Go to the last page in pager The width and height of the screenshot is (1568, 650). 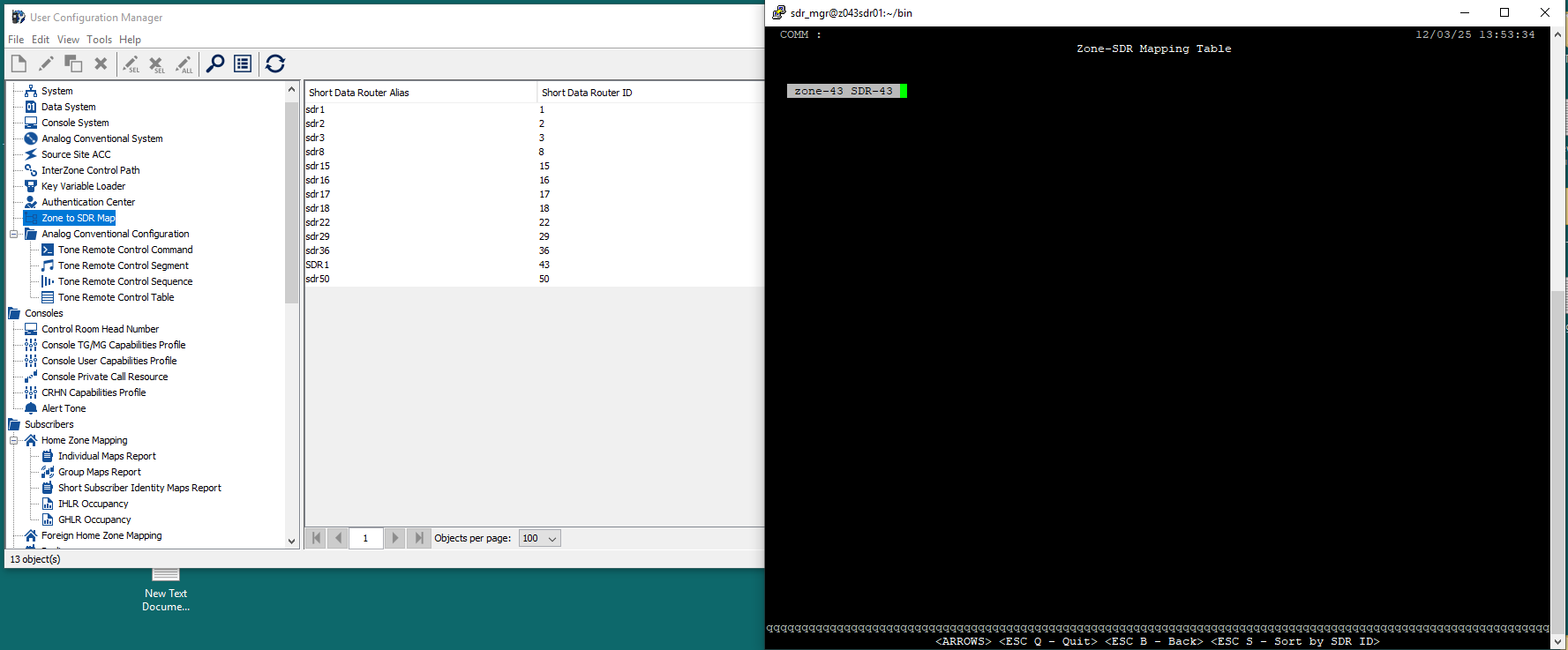(419, 538)
